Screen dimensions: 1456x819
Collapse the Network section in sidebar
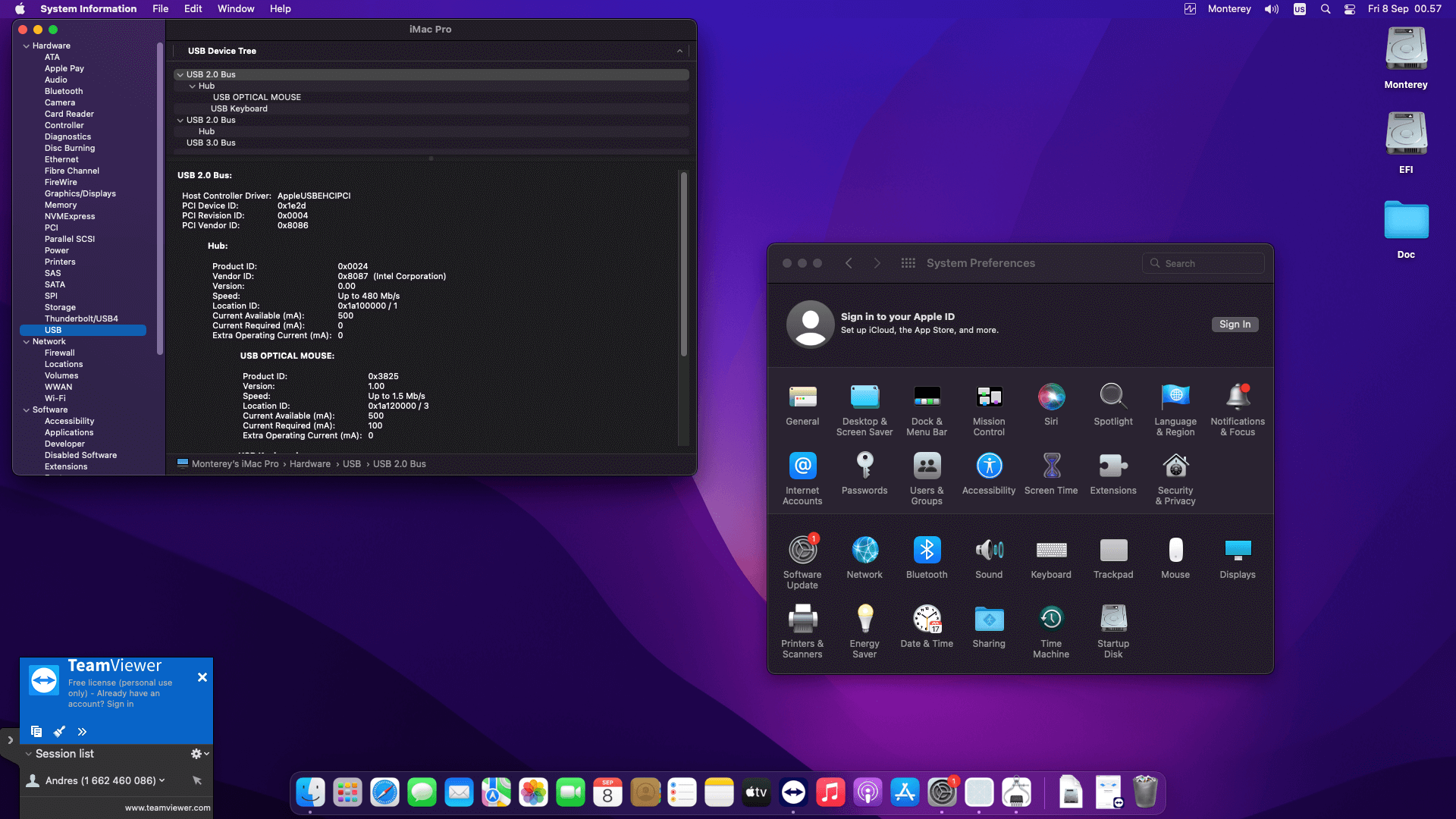point(27,342)
